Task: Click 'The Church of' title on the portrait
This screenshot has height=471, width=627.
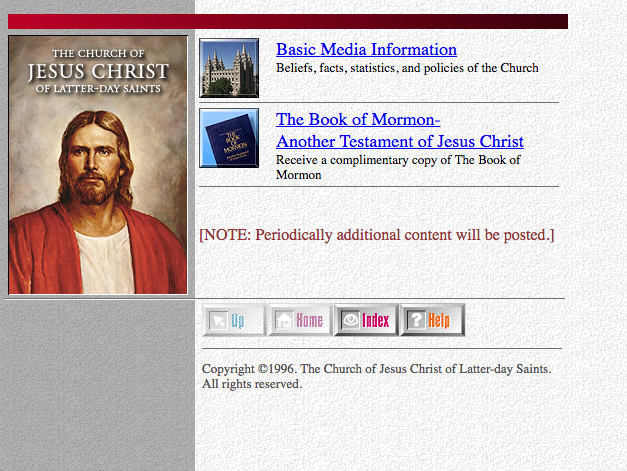Action: point(98,53)
